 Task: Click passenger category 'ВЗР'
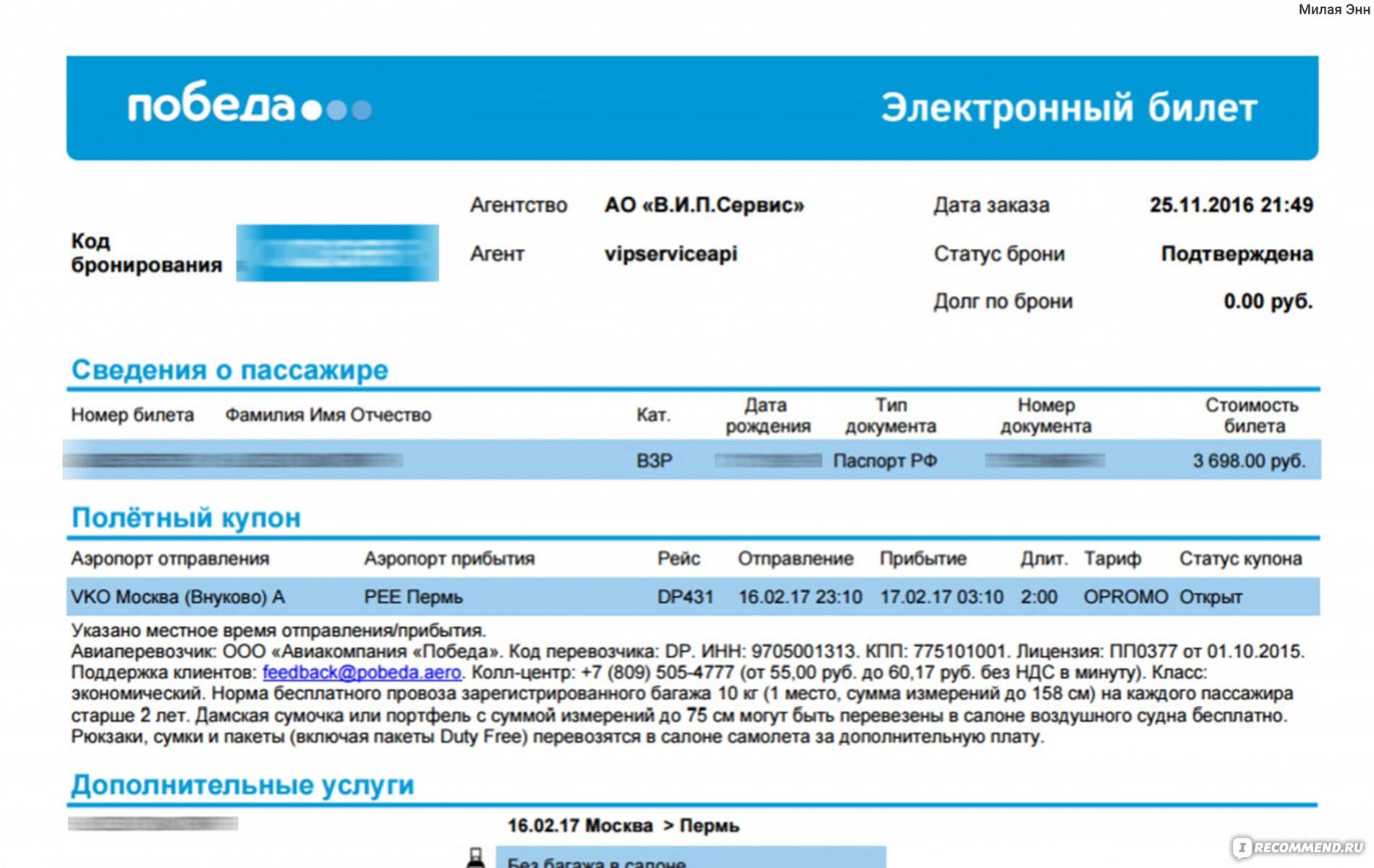coord(654,461)
